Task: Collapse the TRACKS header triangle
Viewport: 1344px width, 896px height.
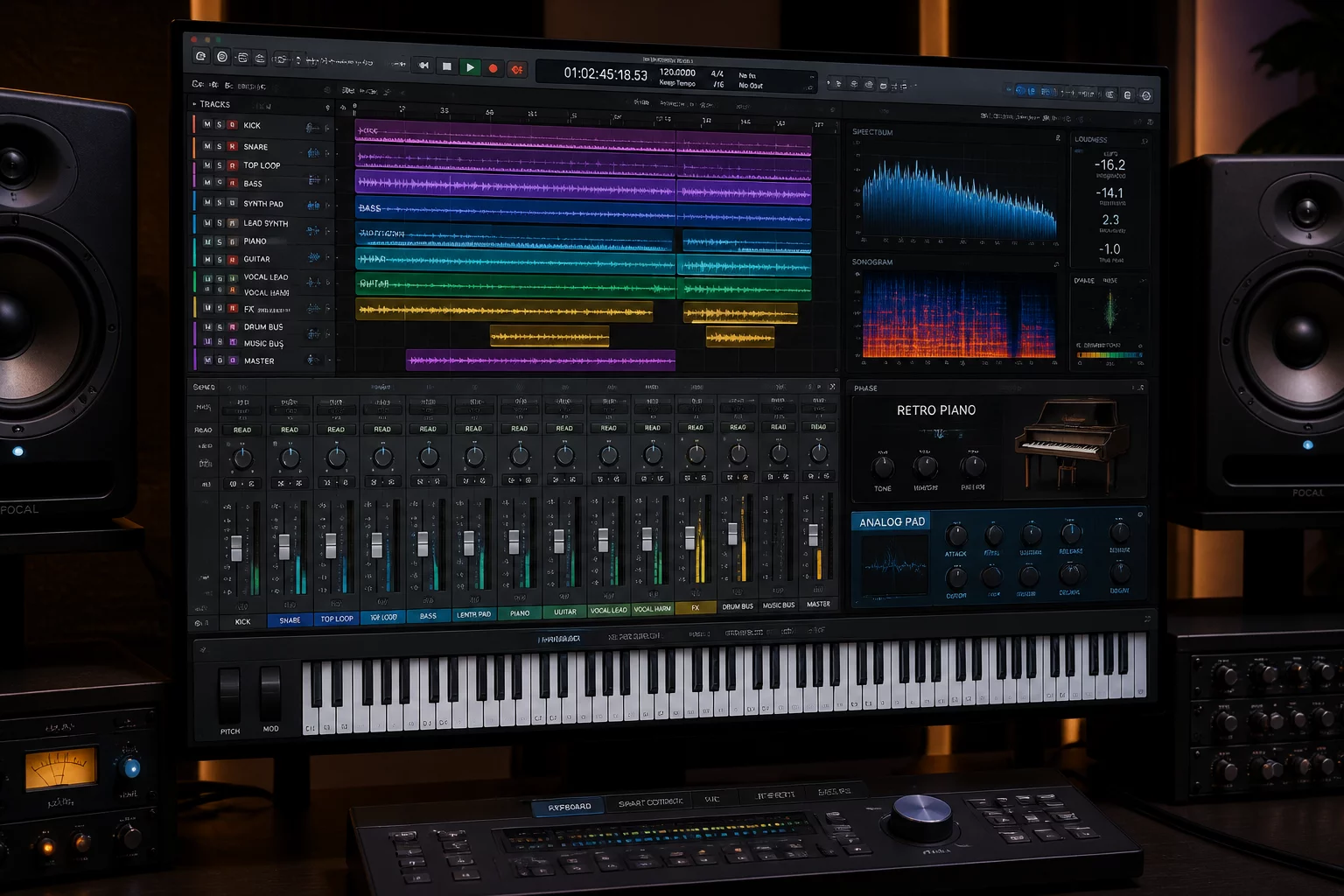Action: (194, 104)
